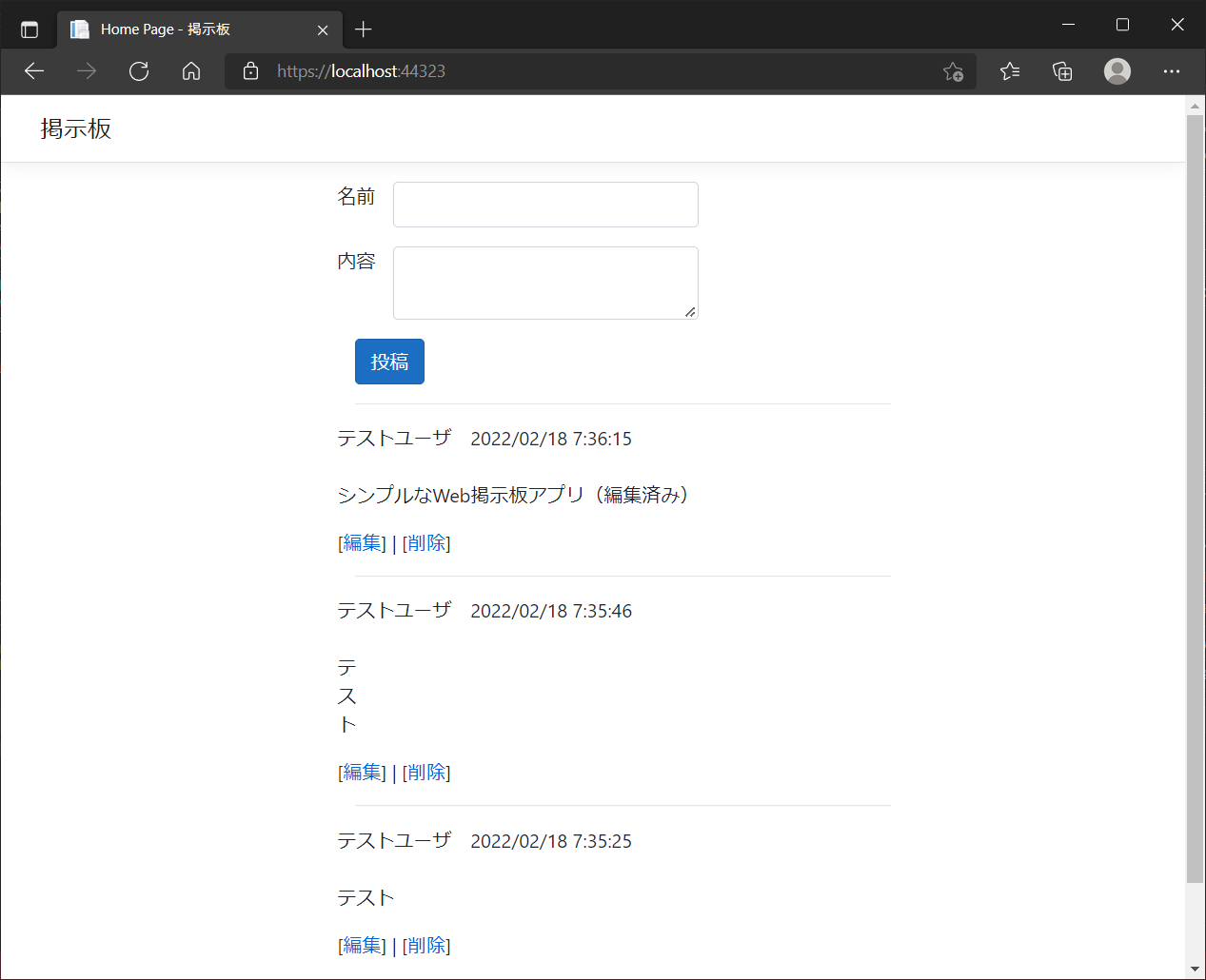Click inside the 内容 text area

tap(545, 282)
